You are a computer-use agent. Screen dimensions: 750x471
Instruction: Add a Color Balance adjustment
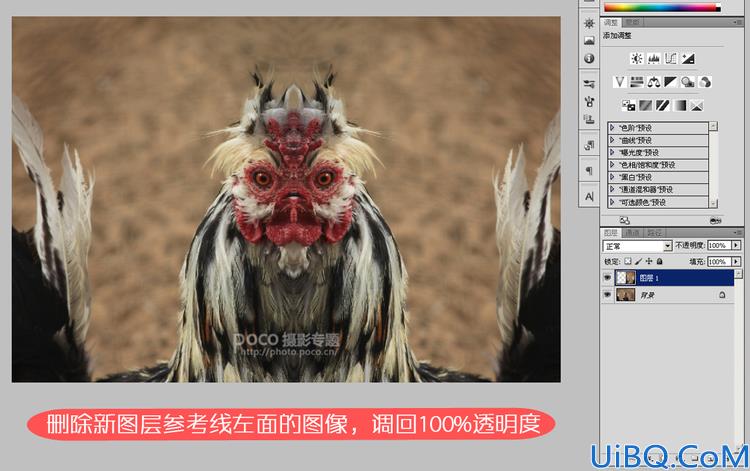point(653,82)
